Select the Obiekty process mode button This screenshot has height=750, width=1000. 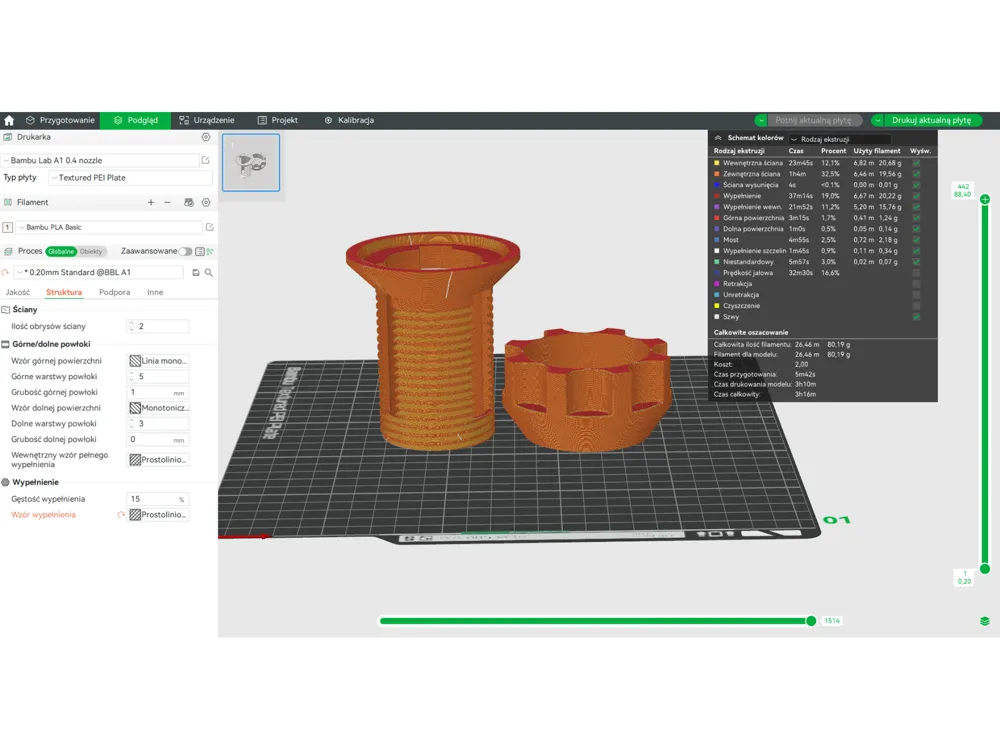point(91,251)
